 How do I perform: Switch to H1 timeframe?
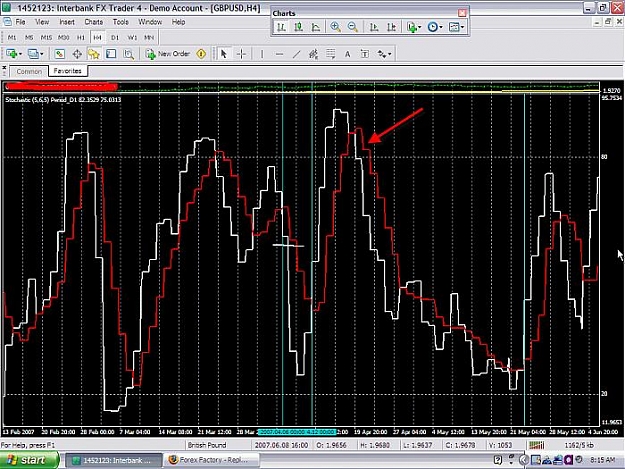81,37
